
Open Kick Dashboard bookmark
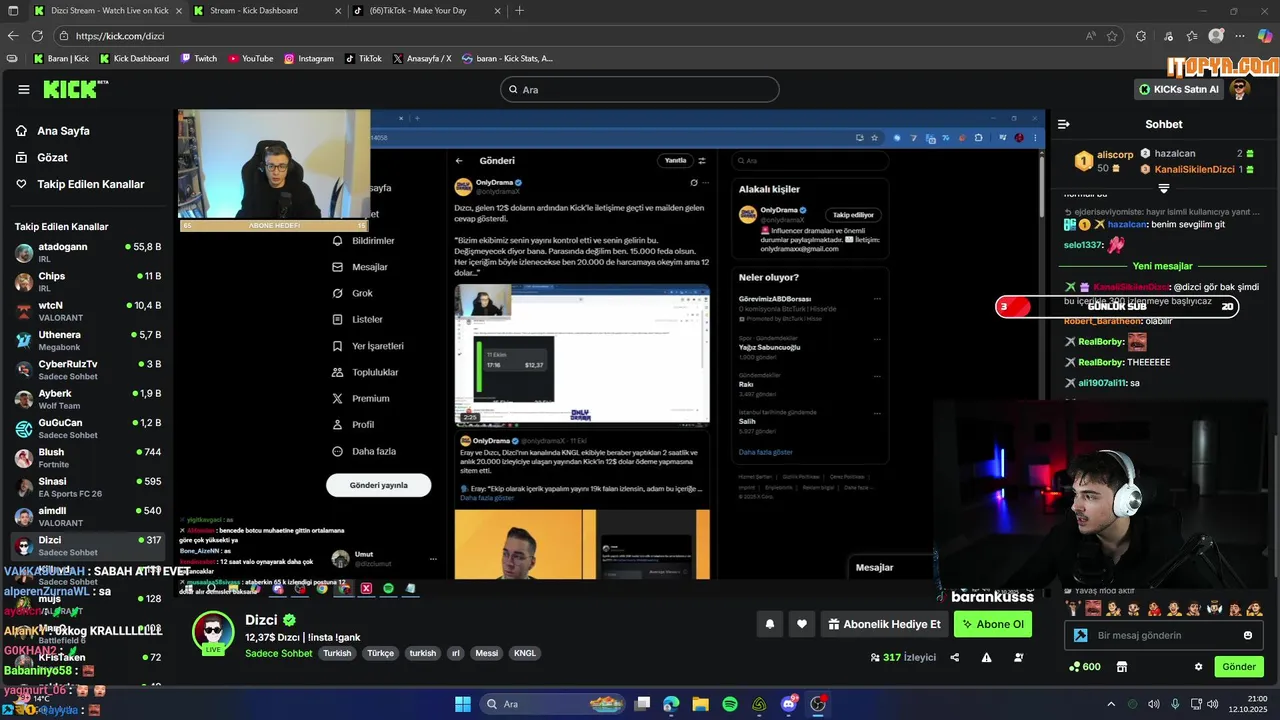click(134, 58)
